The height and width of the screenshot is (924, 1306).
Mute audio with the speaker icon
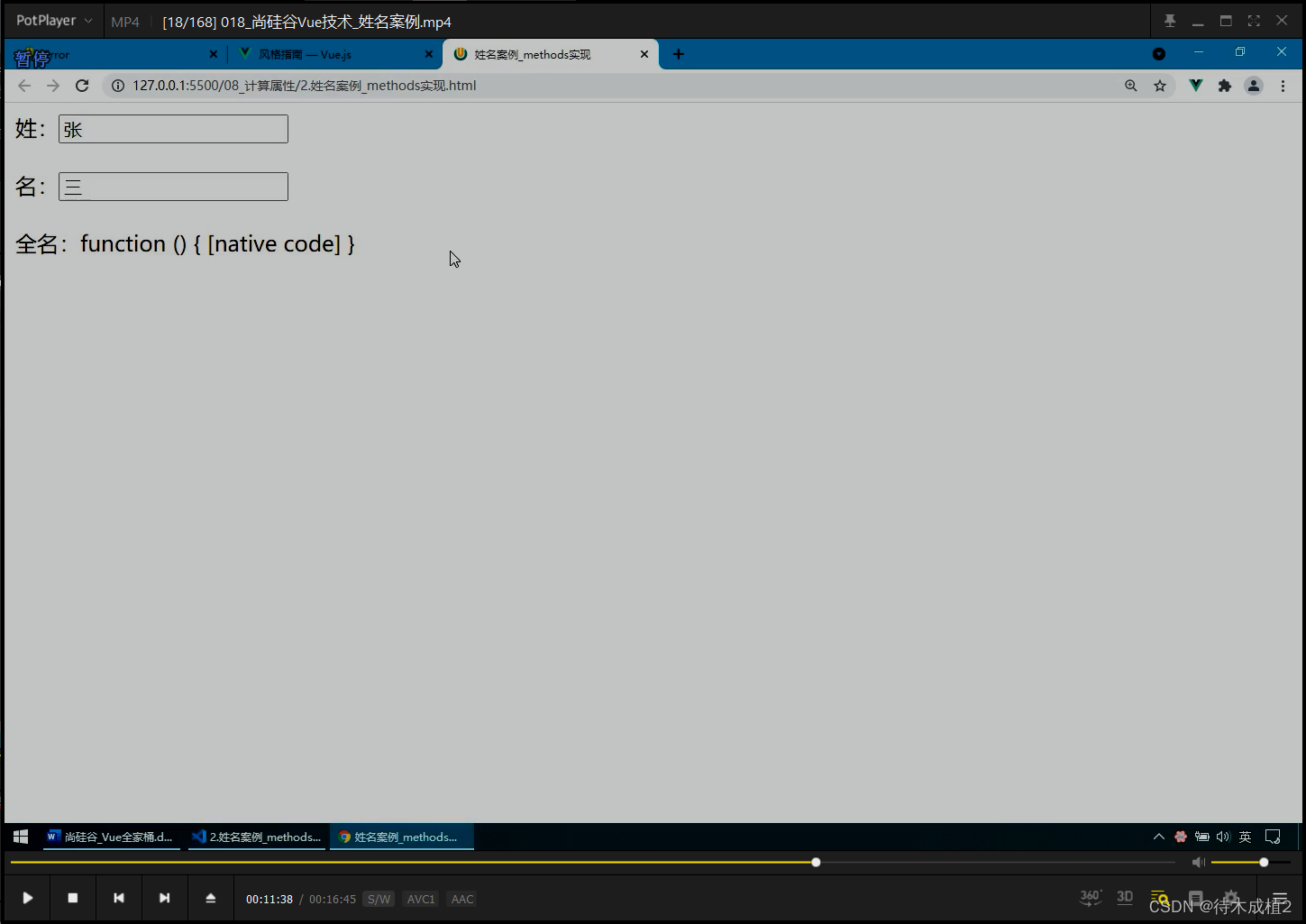pos(1199,863)
